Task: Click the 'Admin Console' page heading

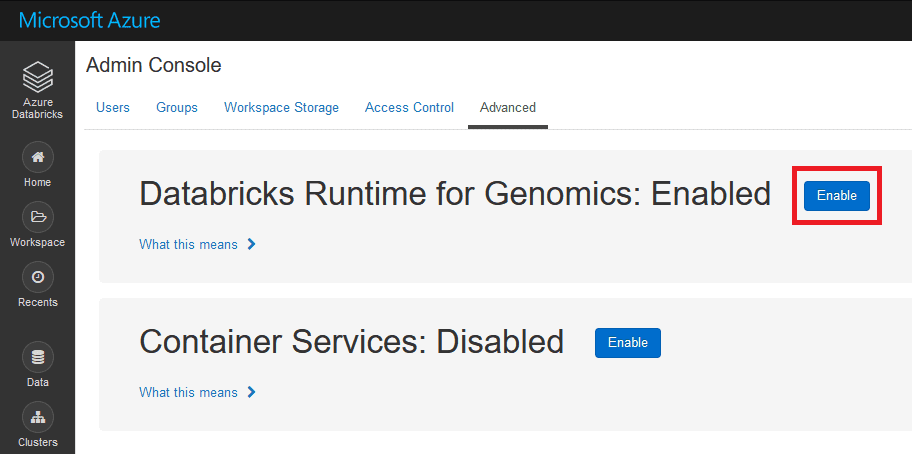Action: point(154,65)
